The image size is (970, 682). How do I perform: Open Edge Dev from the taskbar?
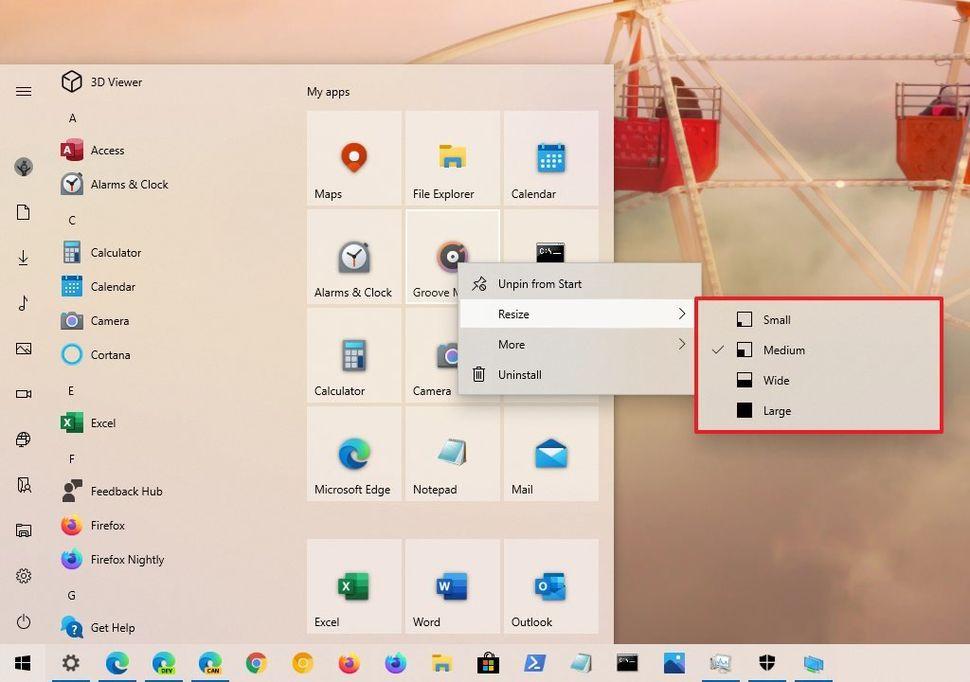pyautogui.click(x=163, y=663)
